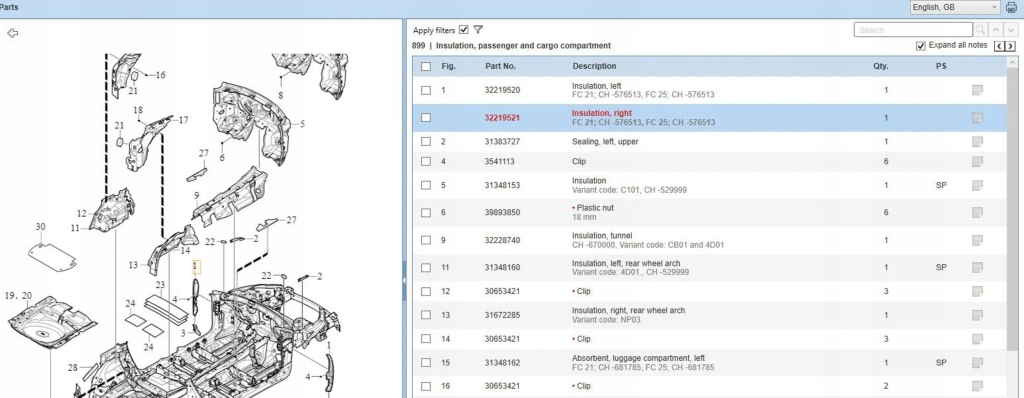This screenshot has height=398, width=1024.
Task: Check the box for Insulation, right row
Action: 426,118
